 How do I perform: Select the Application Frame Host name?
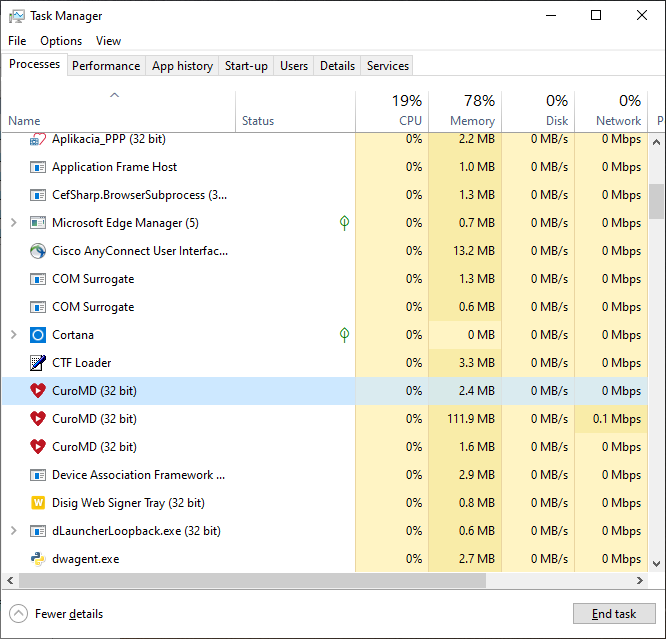tap(114, 167)
